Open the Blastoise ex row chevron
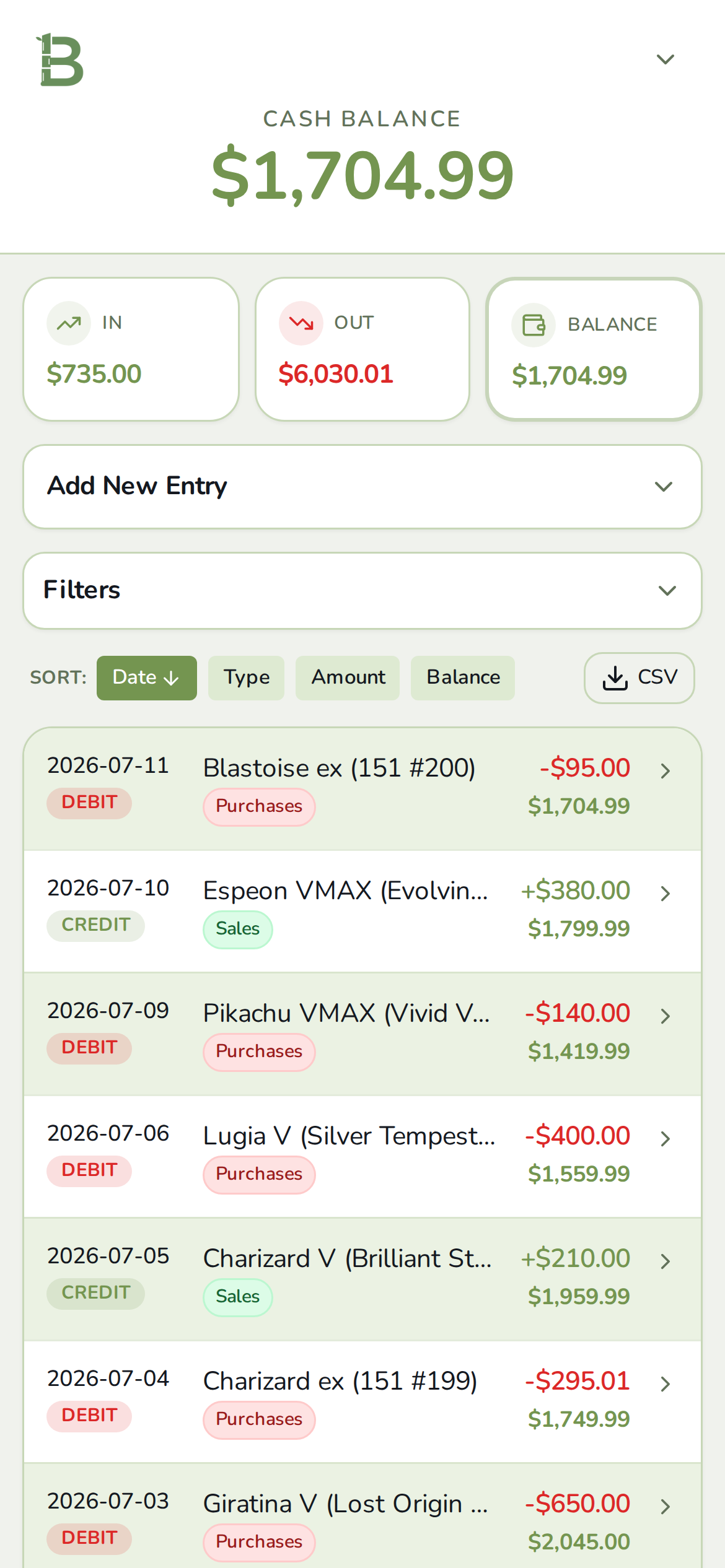The height and width of the screenshot is (1568, 725). 666,771
